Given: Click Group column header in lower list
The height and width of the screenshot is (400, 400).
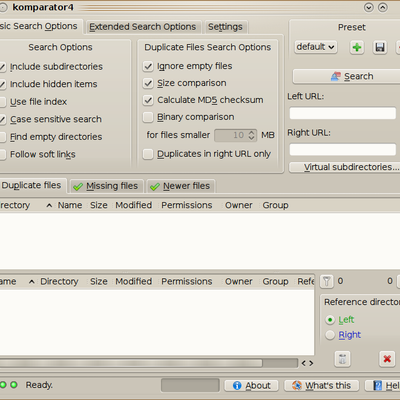Looking at the screenshot, I should click(275, 282).
